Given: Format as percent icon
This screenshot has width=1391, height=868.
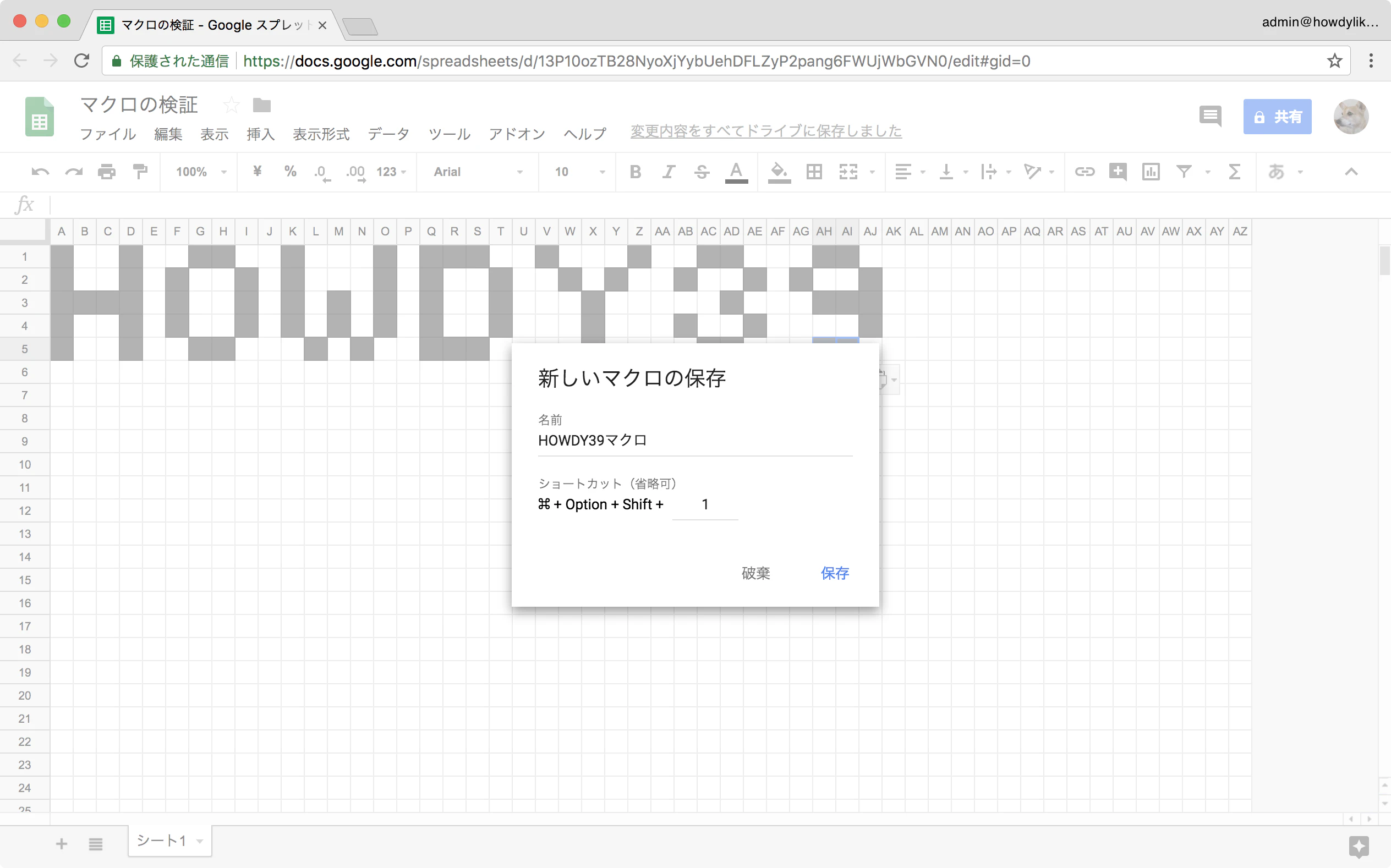Looking at the screenshot, I should [x=291, y=171].
